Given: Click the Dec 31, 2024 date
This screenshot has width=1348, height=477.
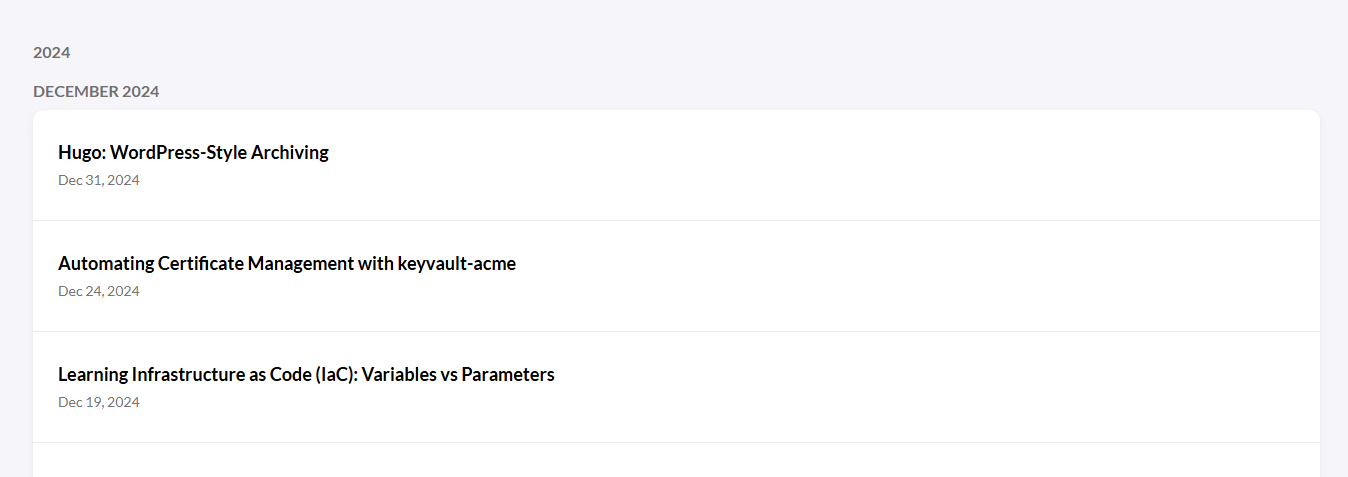Looking at the screenshot, I should [99, 180].
